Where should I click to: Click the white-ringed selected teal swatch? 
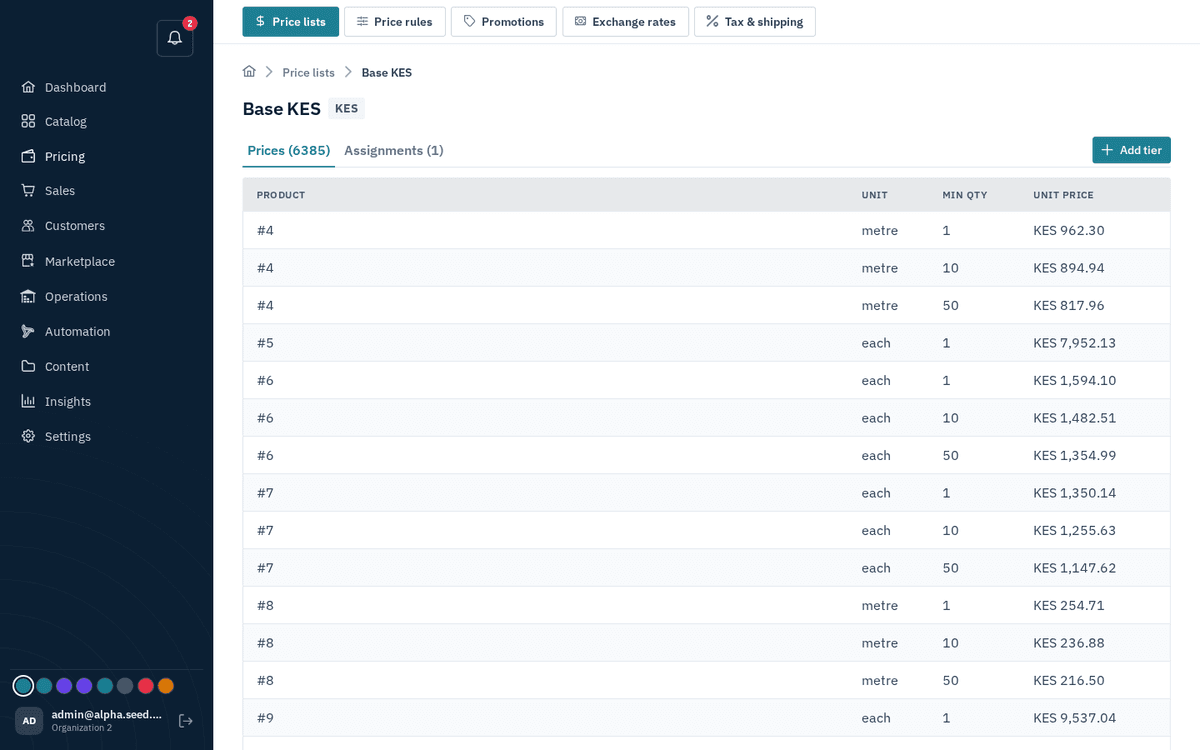23,686
